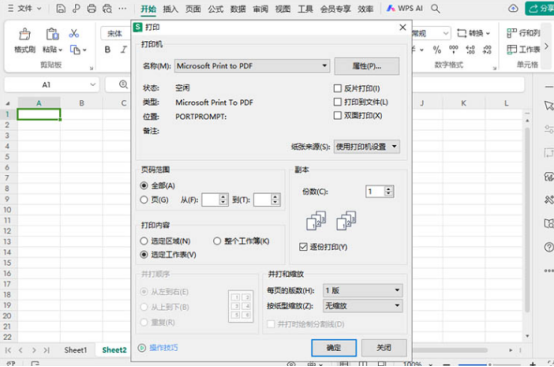Viewport: 554px width, 367px height.
Task: Click the decrease decimal icon
Action: click(487, 50)
